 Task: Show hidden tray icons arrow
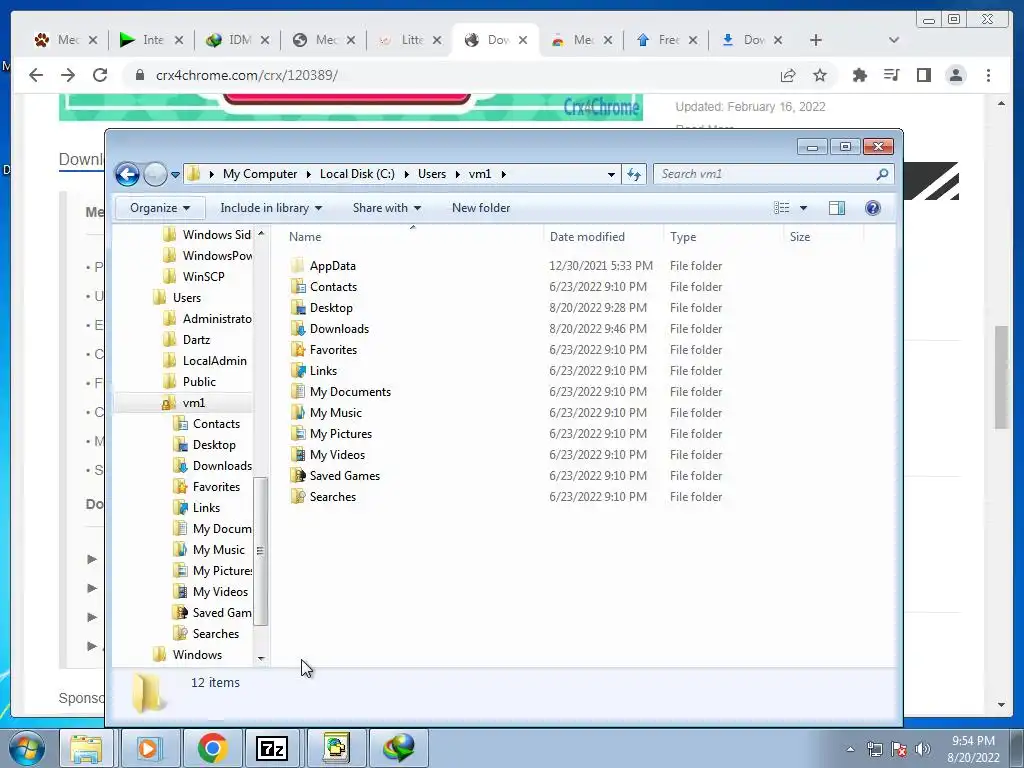pyautogui.click(x=850, y=749)
